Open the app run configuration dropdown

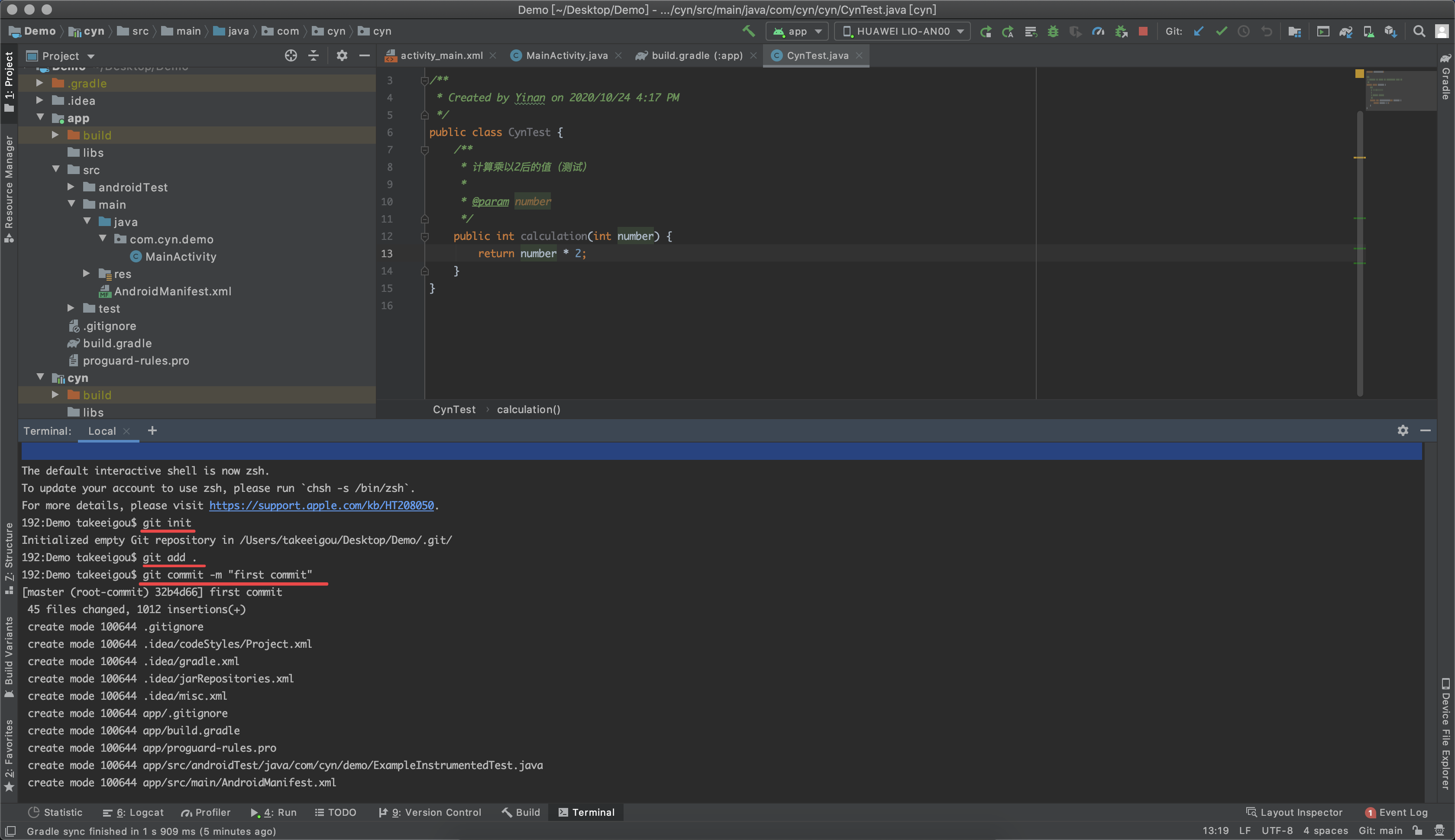click(797, 31)
